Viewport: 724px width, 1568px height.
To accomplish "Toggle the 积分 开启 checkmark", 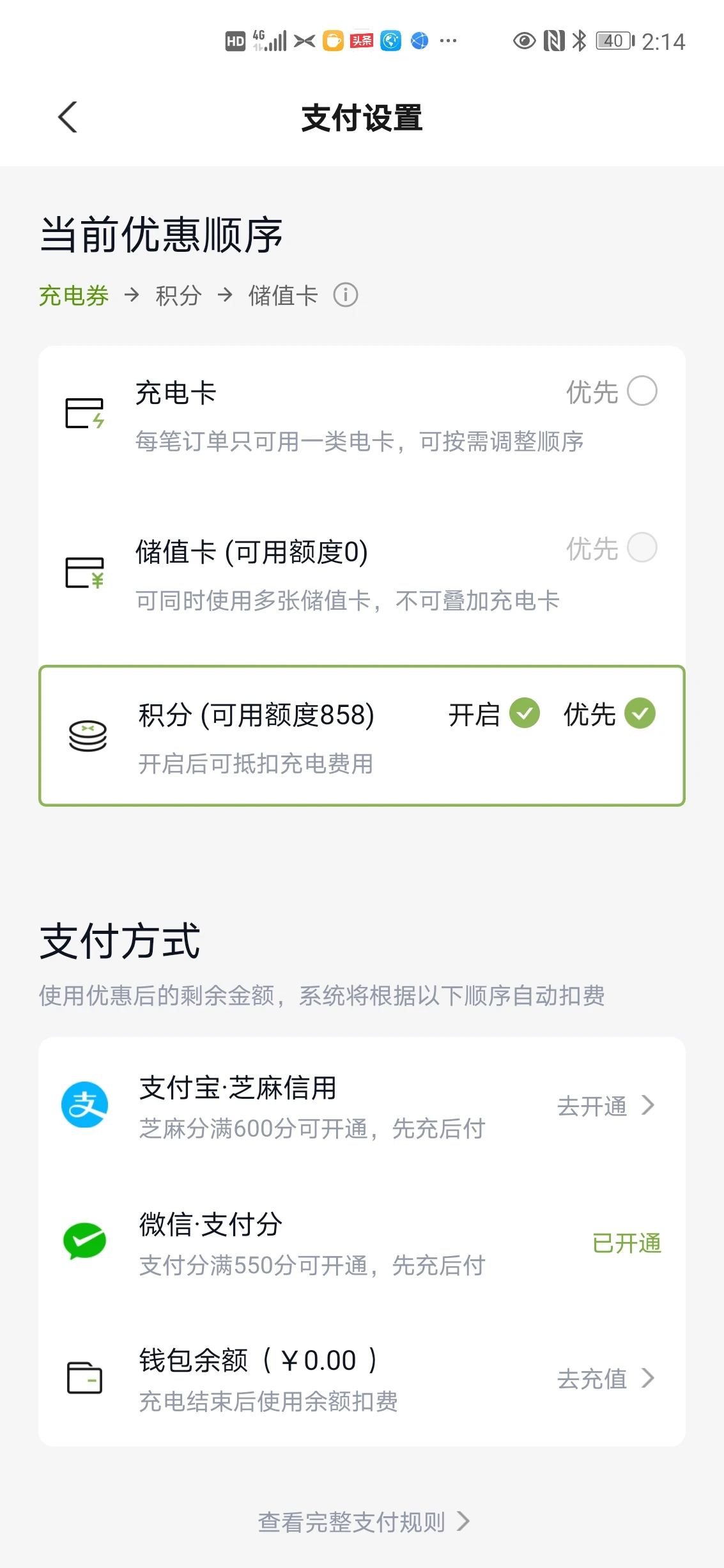I will tap(525, 713).
